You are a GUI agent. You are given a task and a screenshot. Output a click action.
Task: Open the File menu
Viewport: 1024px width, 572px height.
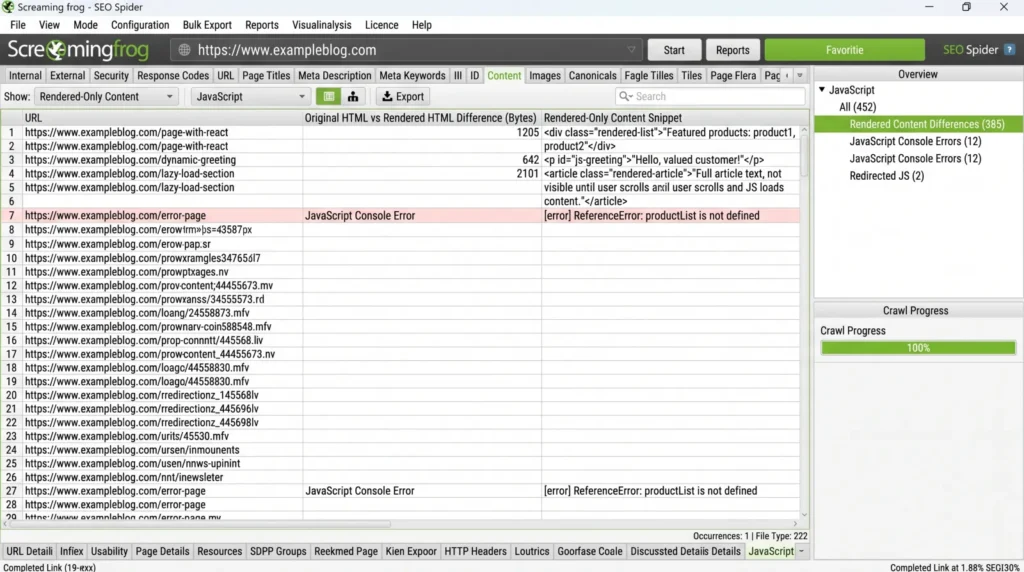(18, 25)
